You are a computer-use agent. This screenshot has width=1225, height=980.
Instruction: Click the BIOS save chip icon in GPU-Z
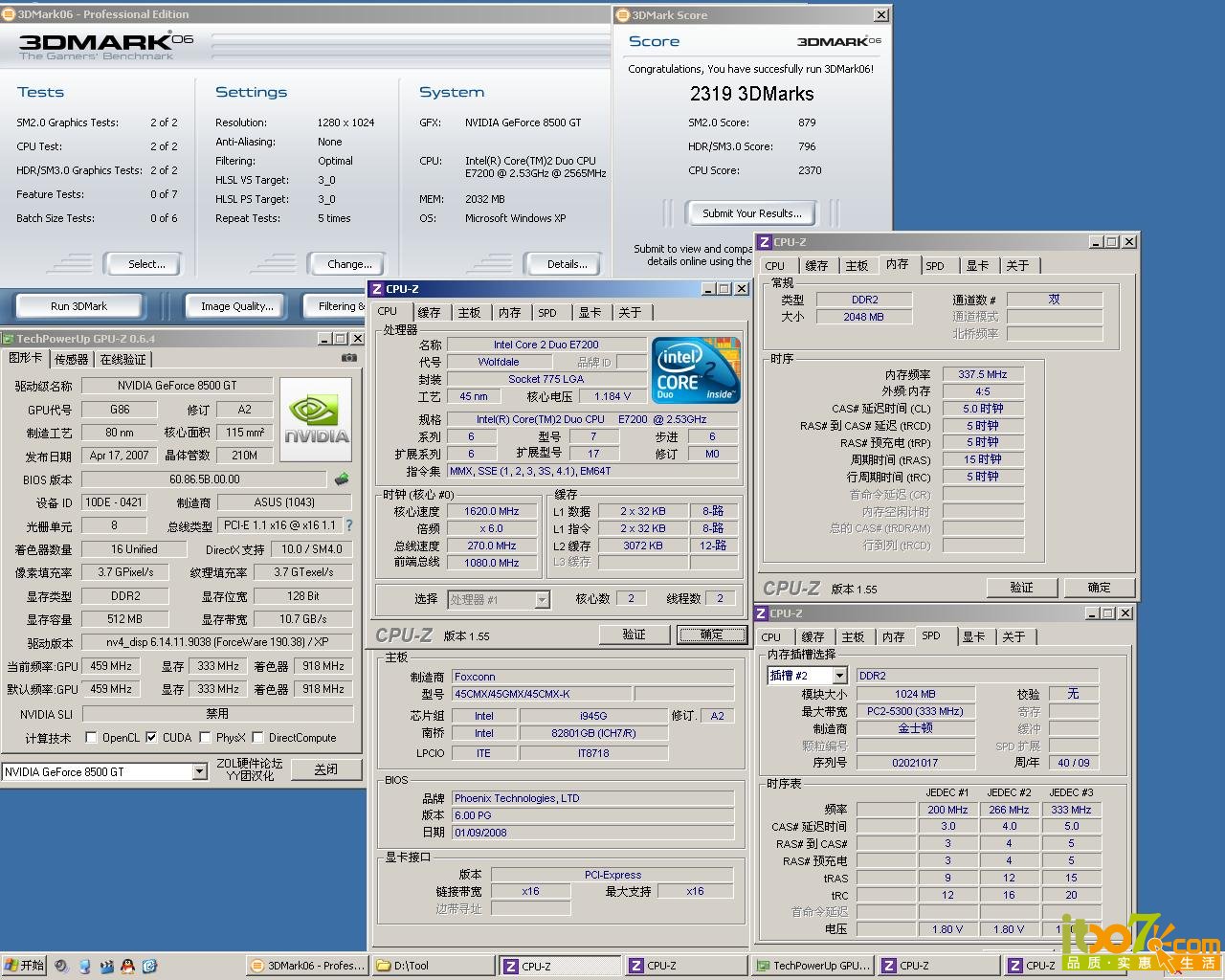342,479
